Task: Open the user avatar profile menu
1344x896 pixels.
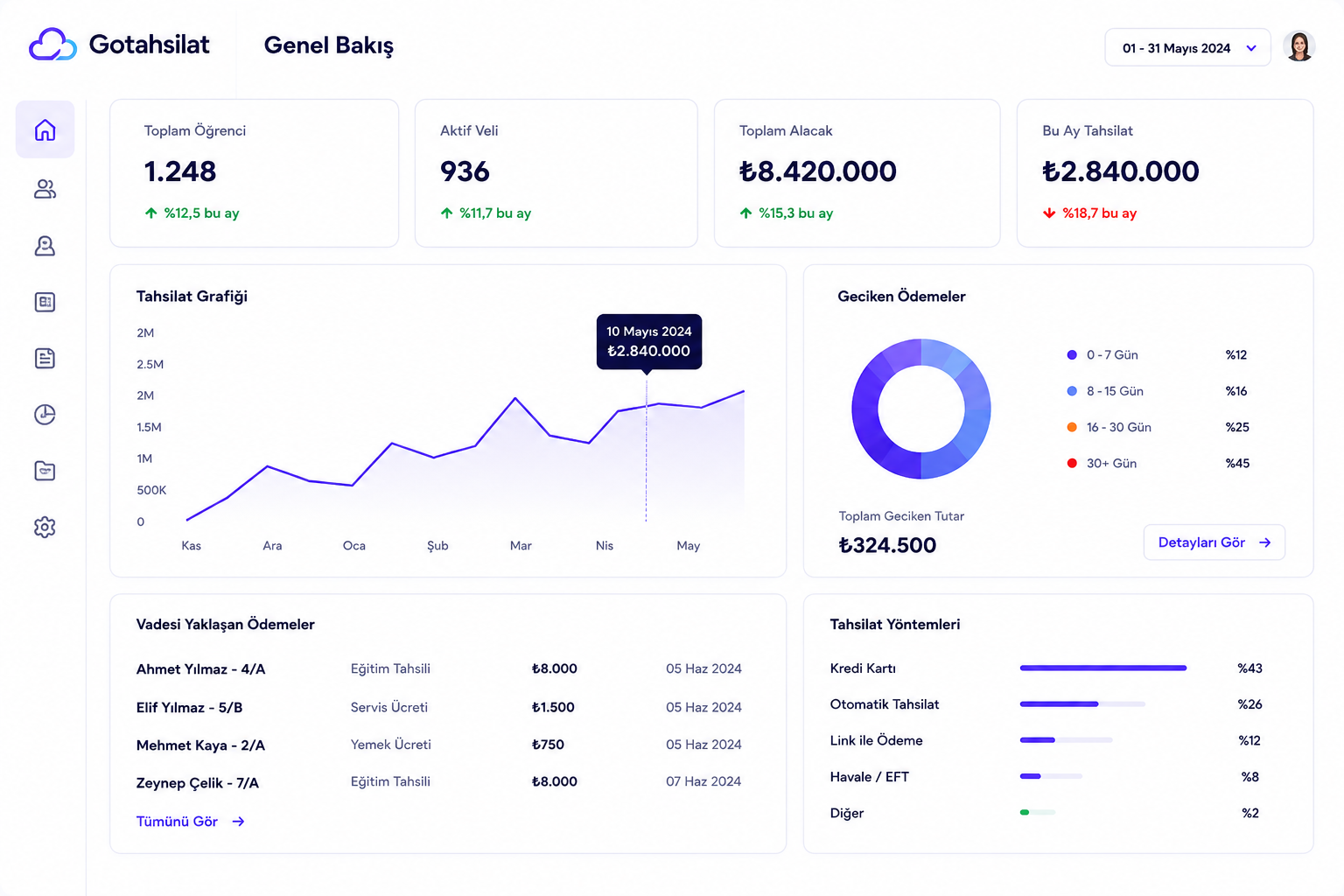Action: pyautogui.click(x=1299, y=46)
